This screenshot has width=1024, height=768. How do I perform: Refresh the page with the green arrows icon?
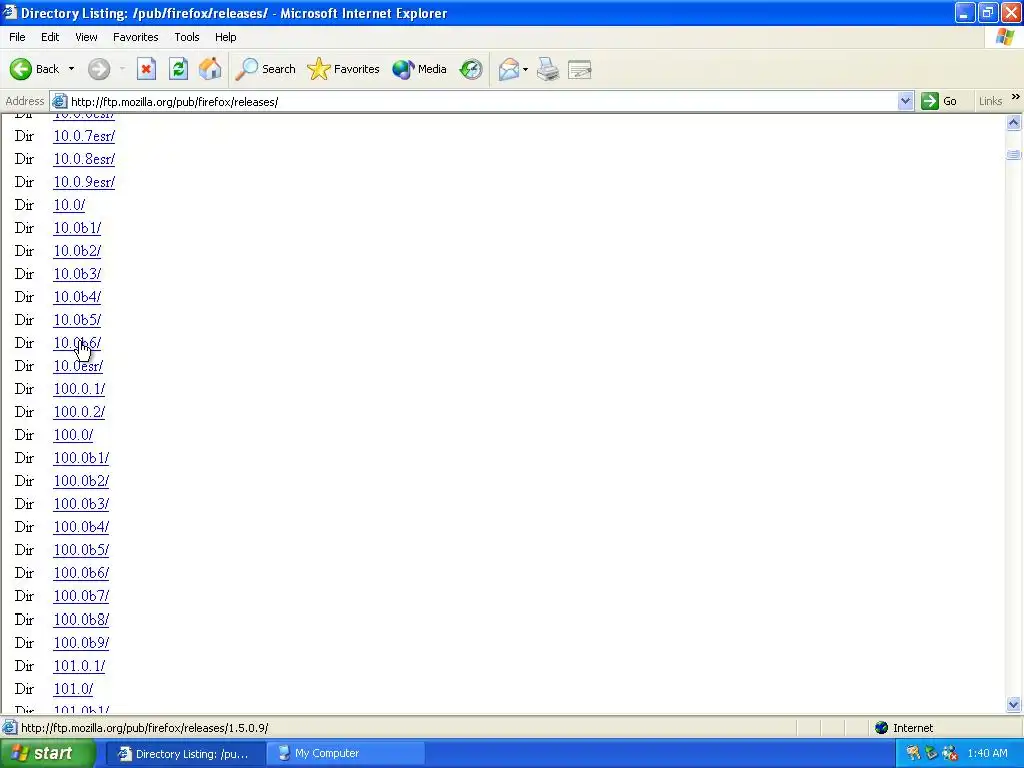(178, 69)
